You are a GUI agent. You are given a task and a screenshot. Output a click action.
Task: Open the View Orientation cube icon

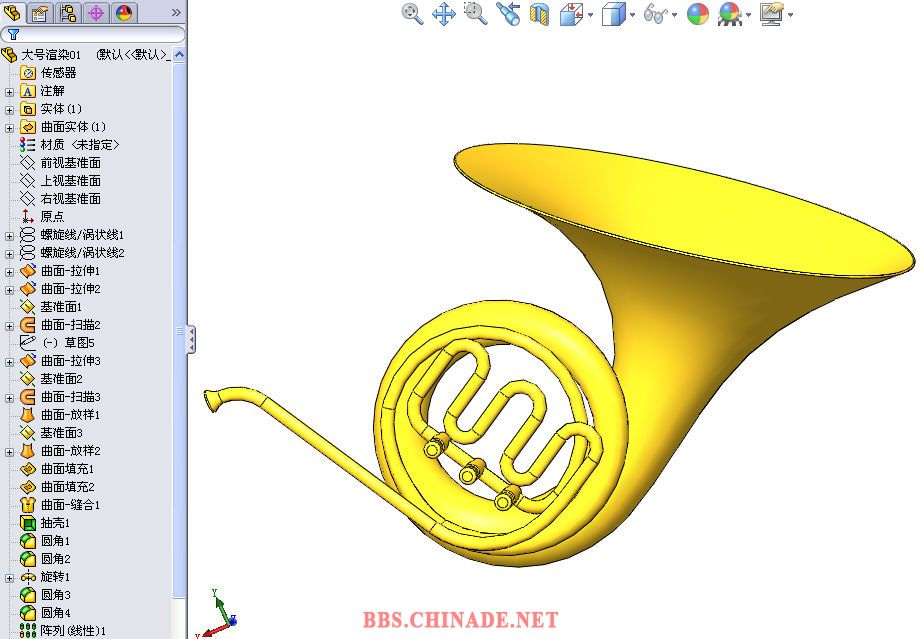click(571, 14)
